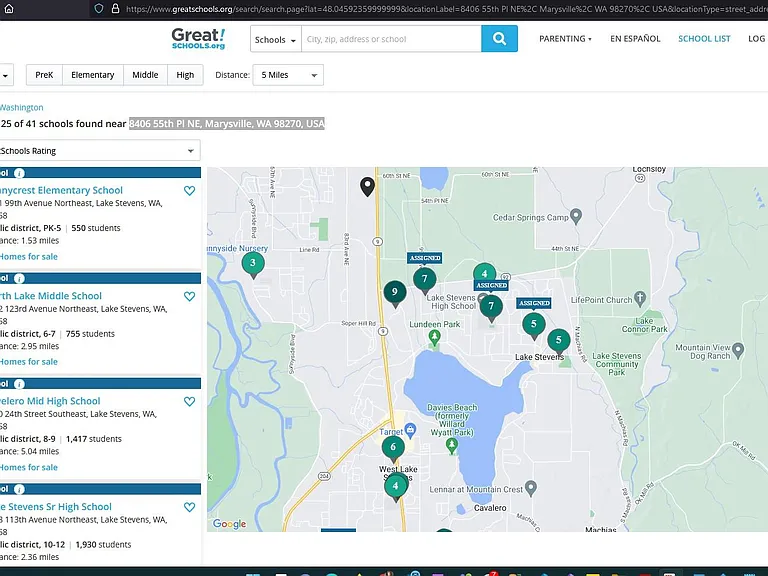Image resolution: width=768 pixels, height=576 pixels.
Task: Toggle the High level filter
Action: click(x=185, y=75)
